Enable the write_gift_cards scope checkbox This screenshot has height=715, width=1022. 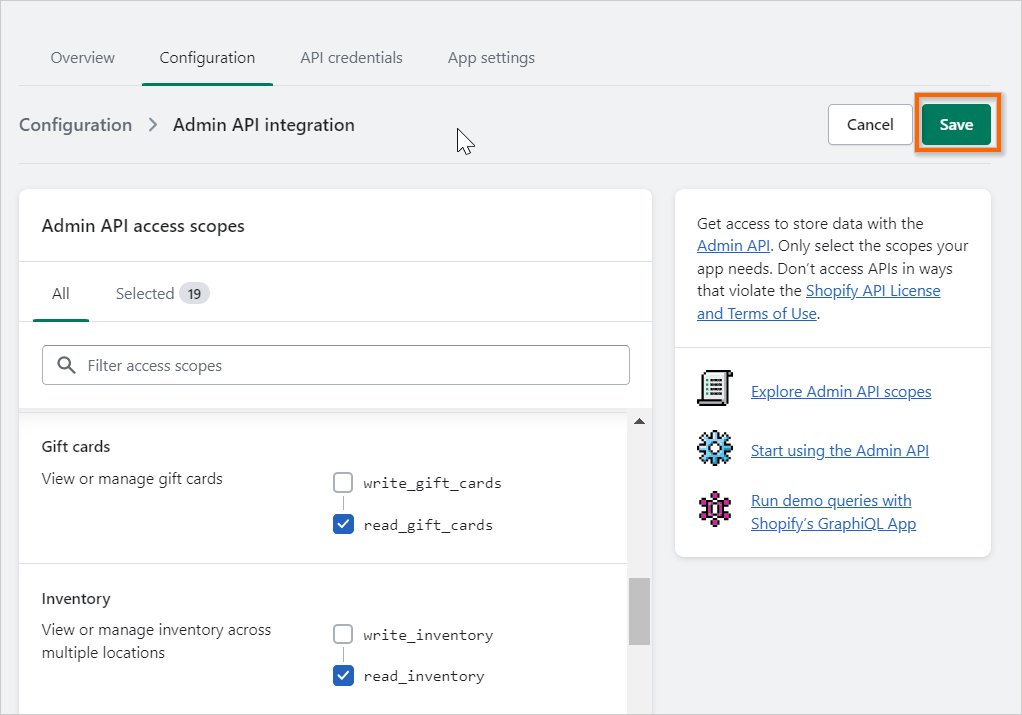pos(343,482)
